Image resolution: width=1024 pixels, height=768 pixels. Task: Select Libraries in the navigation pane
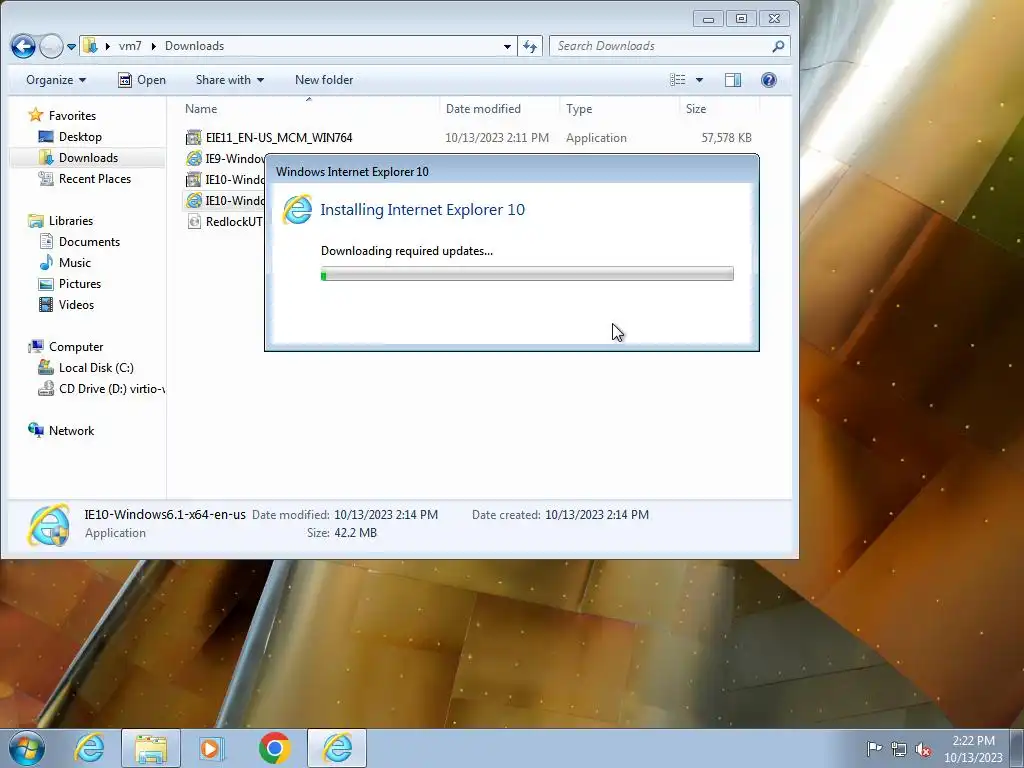[x=61, y=221]
